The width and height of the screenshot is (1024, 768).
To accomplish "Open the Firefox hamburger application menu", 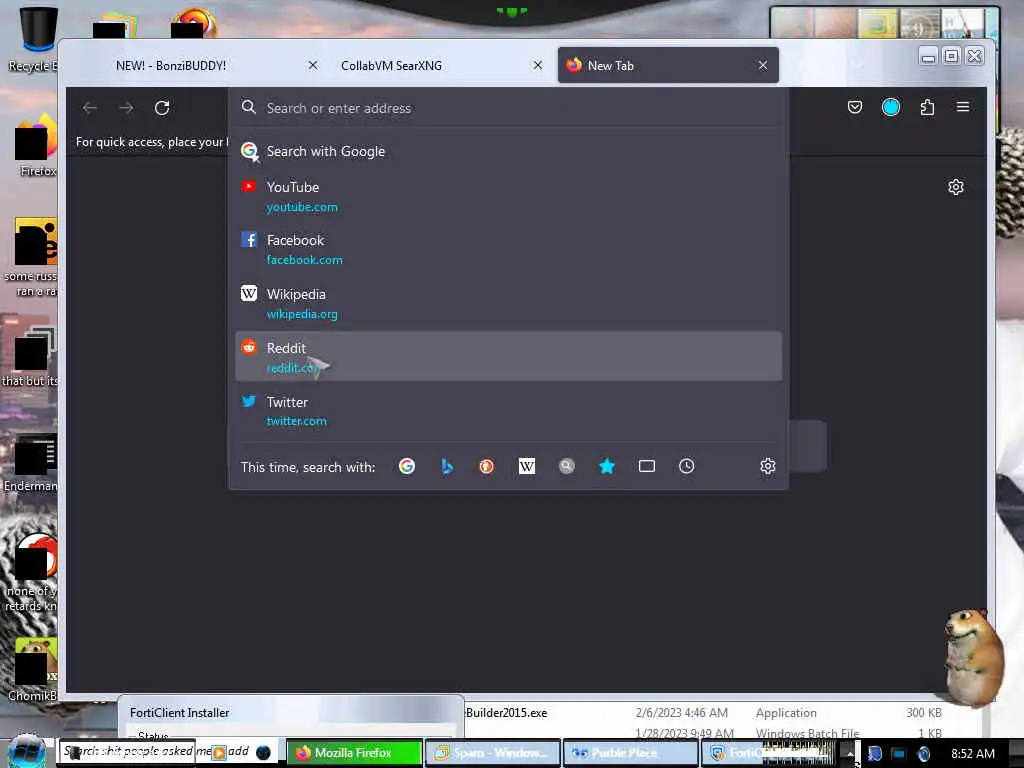I will pyautogui.click(x=963, y=106).
